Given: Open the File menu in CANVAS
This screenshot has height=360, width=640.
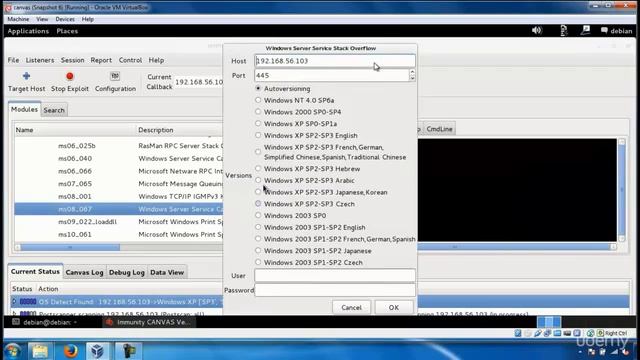Looking at the screenshot, I should click(13, 60).
